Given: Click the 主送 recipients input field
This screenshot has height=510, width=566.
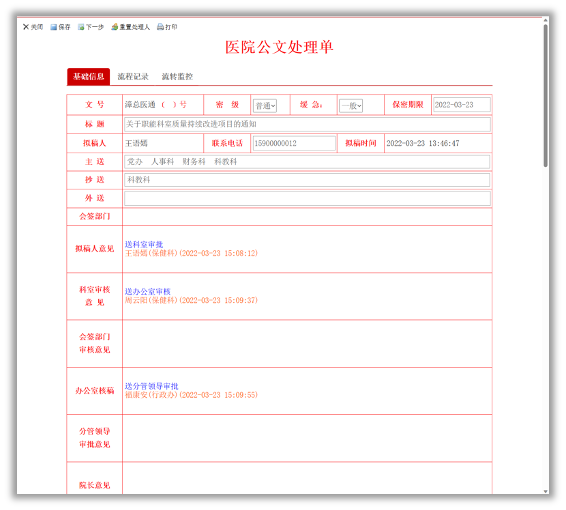Looking at the screenshot, I should (x=307, y=162).
